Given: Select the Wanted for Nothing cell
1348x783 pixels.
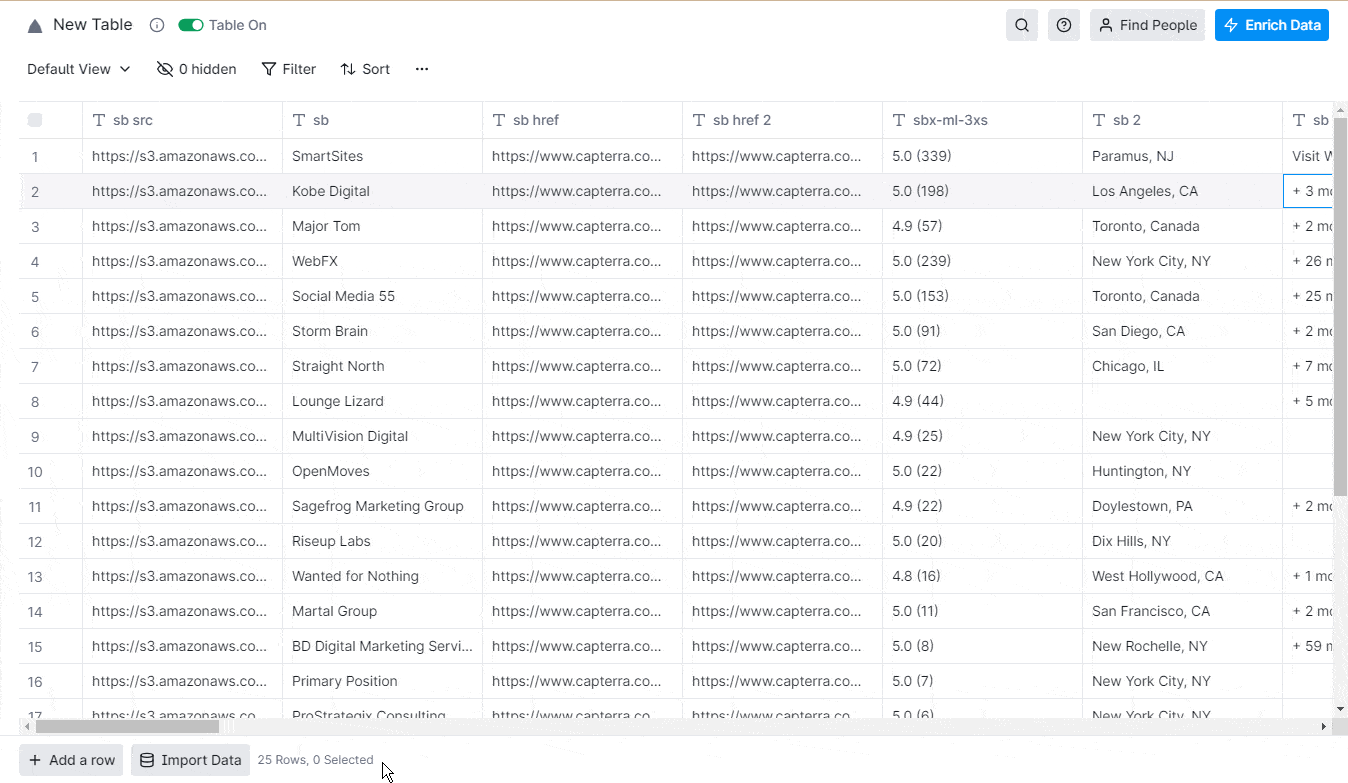Looking at the screenshot, I should (382, 576).
